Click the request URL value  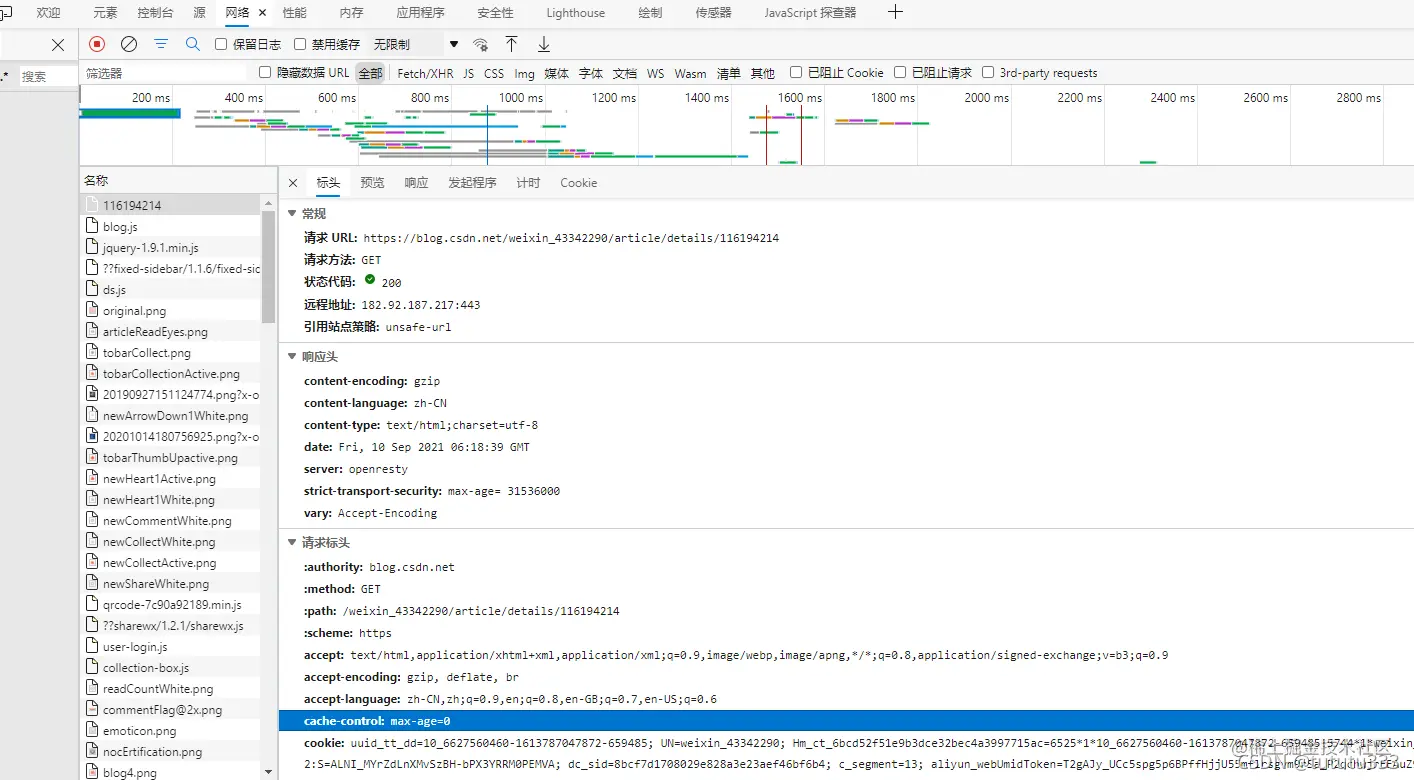click(571, 238)
